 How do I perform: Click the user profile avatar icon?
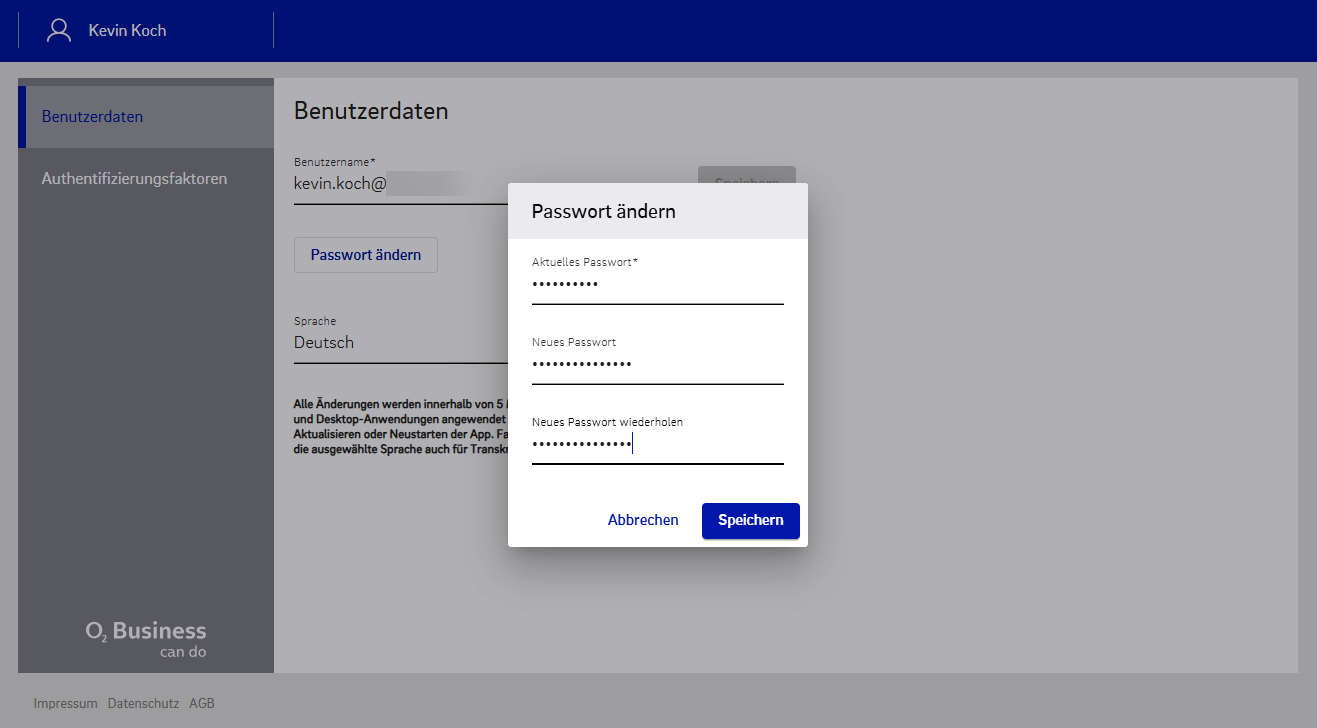[60, 30]
